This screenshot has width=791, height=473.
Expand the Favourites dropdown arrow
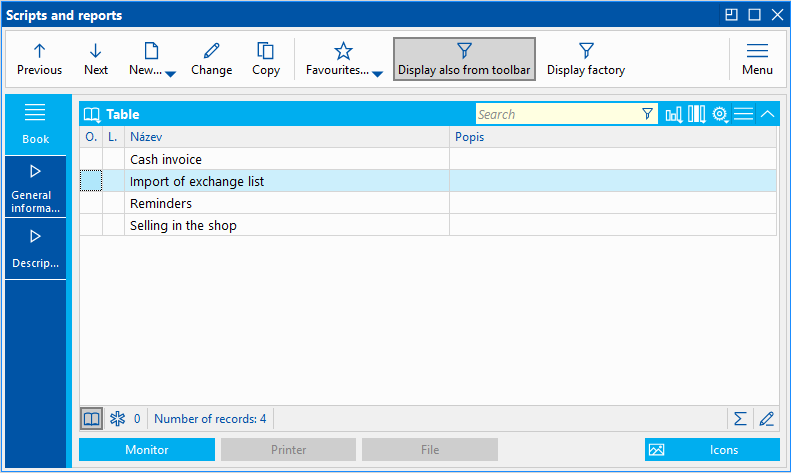(377, 74)
